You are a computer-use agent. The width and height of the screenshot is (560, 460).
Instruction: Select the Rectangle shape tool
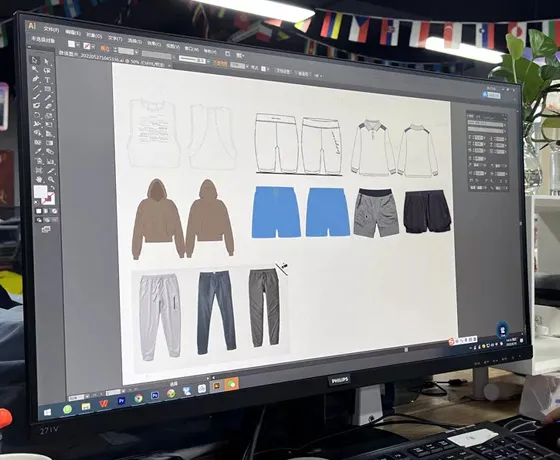(x=48, y=89)
